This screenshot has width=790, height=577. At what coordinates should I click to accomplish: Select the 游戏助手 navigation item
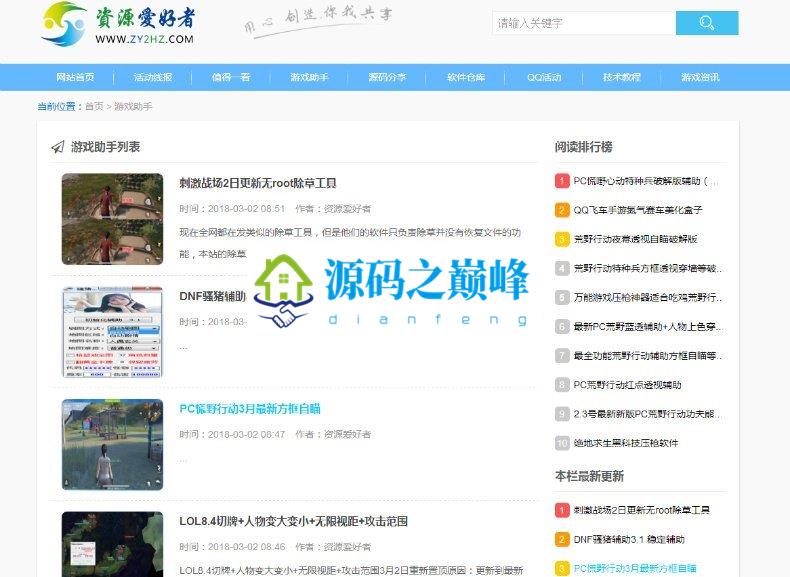click(309, 77)
